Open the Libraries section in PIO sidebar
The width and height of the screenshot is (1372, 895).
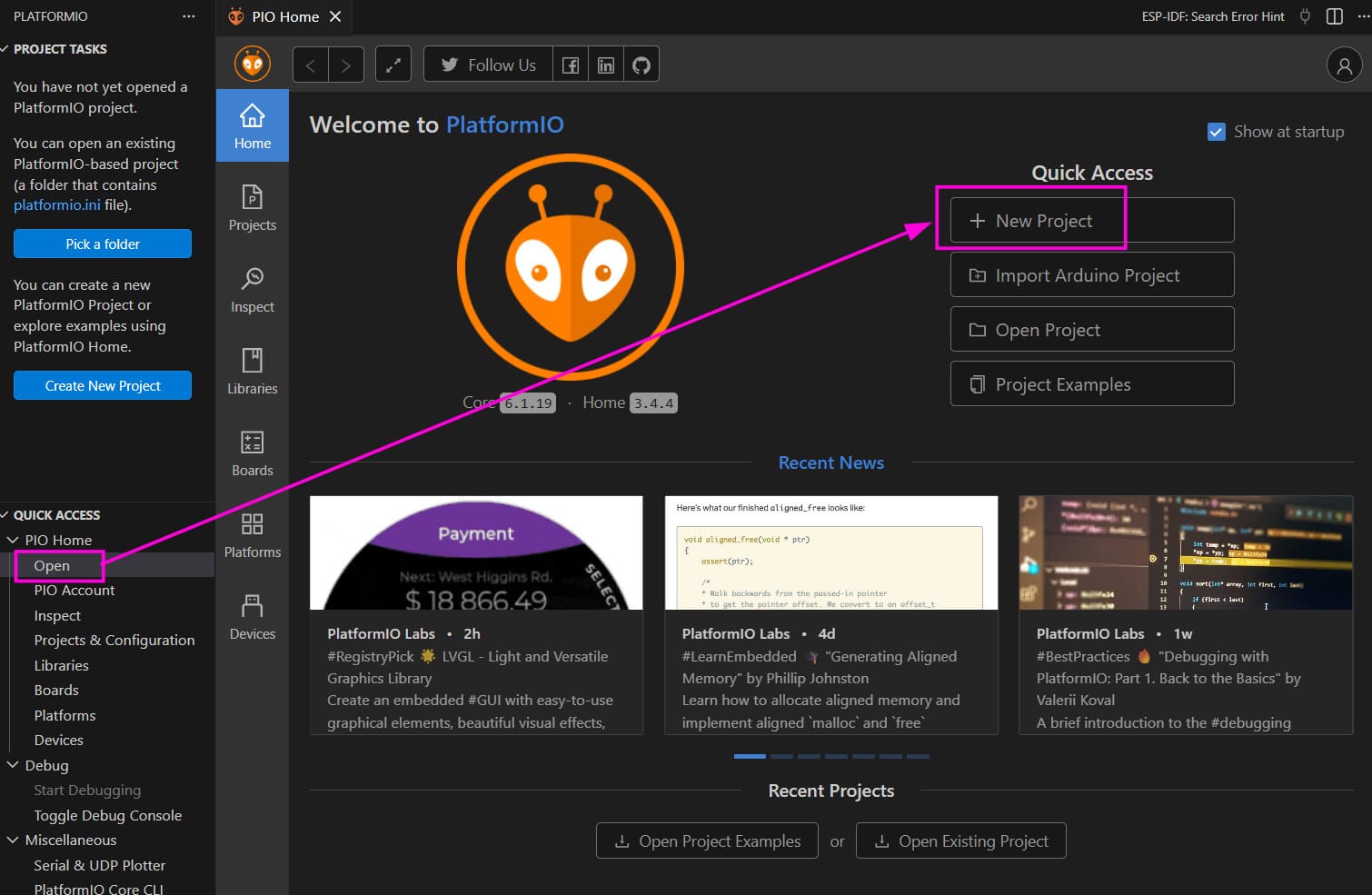point(253,371)
